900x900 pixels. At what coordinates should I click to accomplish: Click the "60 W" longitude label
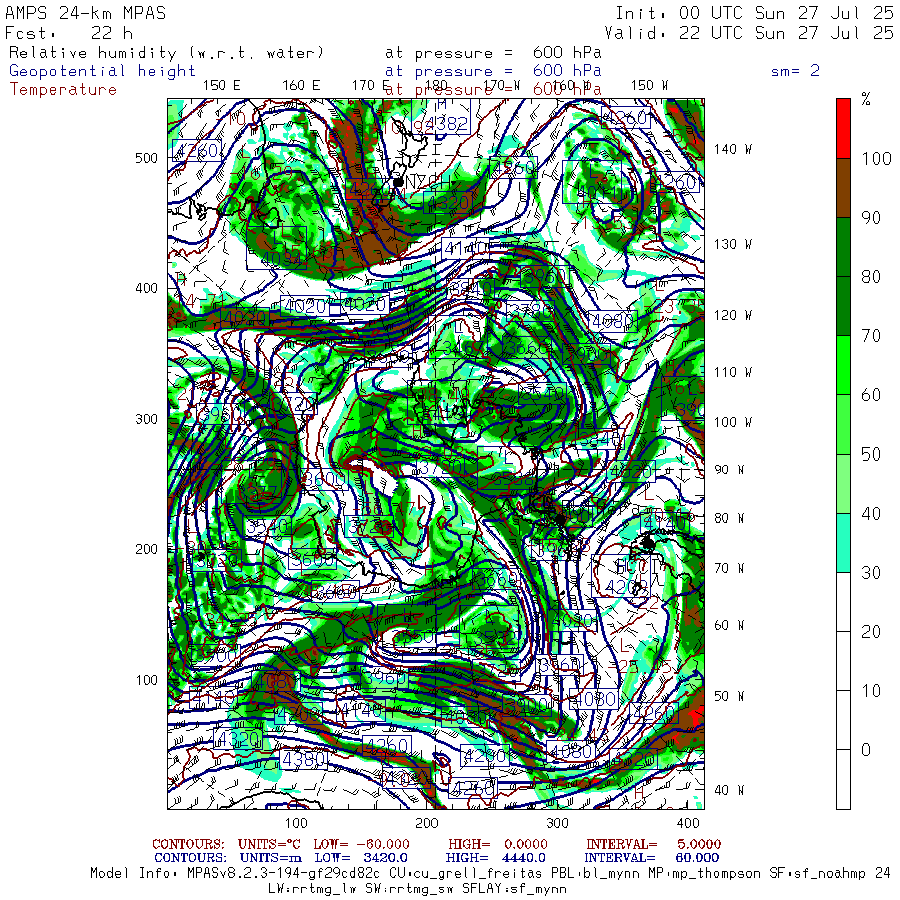click(x=729, y=626)
